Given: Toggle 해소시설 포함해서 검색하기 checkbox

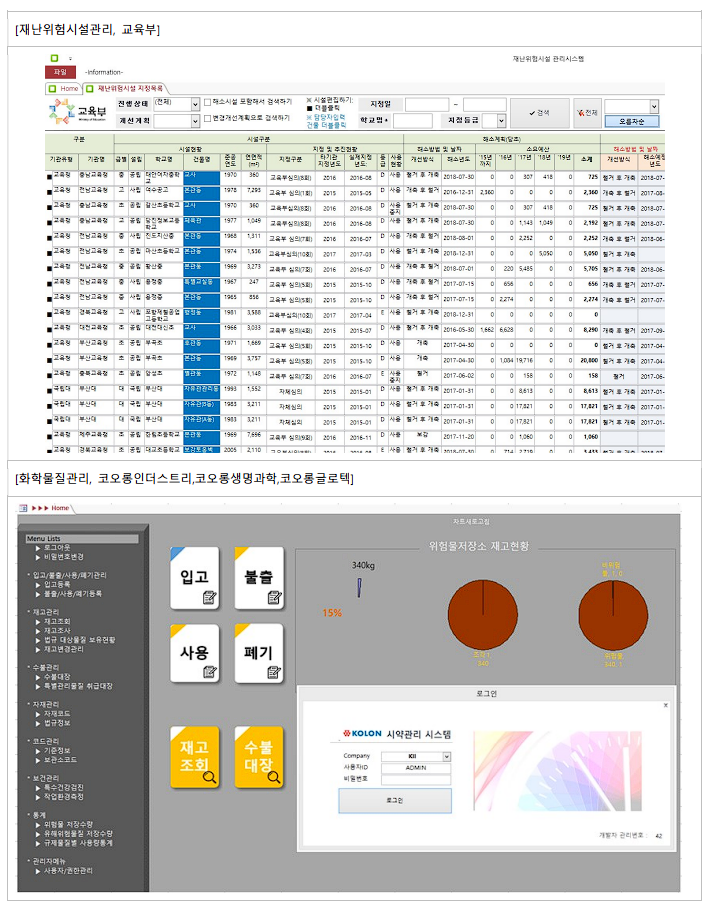Looking at the screenshot, I should point(207,102).
